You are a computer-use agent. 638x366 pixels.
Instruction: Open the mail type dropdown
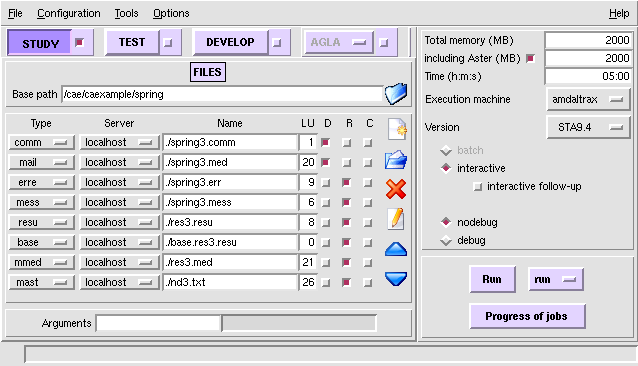click(x=42, y=162)
